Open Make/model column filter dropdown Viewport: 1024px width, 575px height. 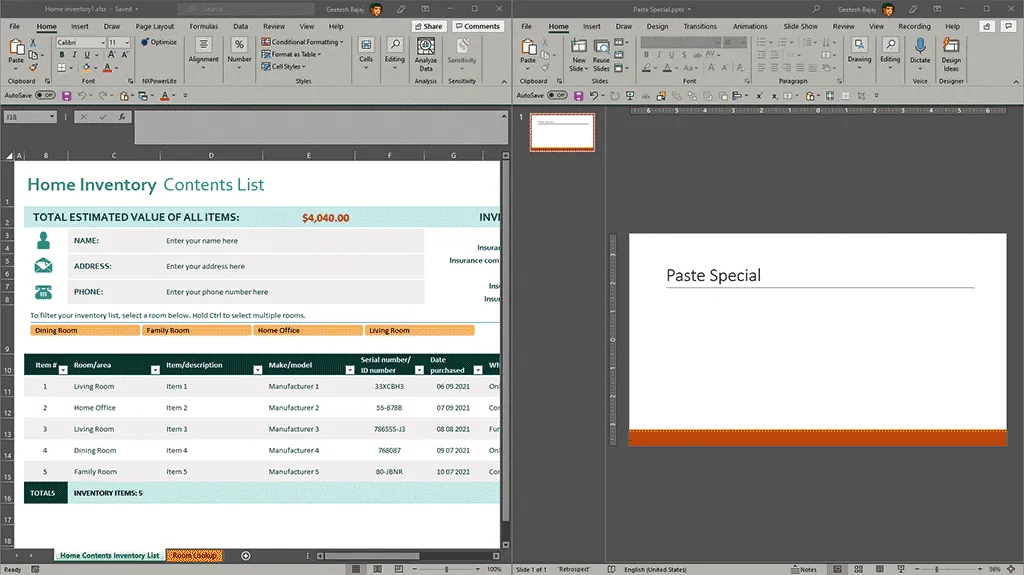[350, 370]
